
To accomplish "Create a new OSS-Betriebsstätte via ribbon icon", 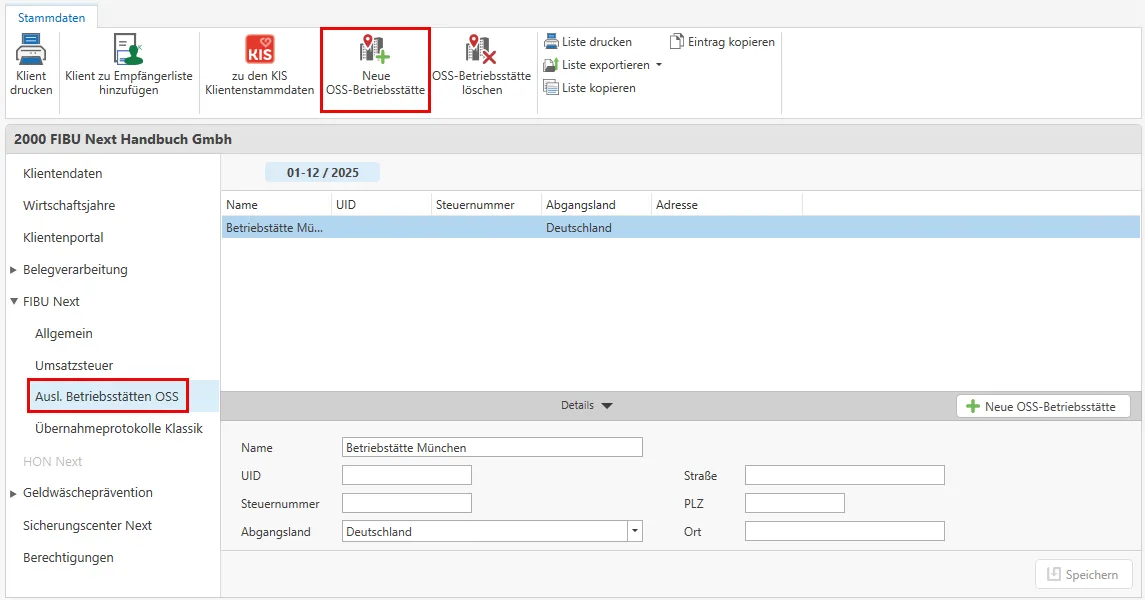I will [x=375, y=50].
